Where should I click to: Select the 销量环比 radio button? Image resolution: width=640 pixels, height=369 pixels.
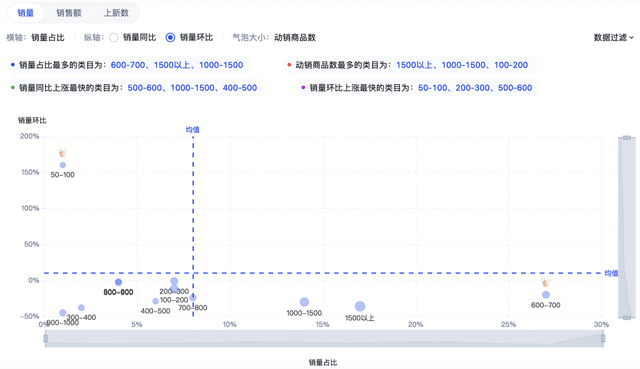point(170,38)
